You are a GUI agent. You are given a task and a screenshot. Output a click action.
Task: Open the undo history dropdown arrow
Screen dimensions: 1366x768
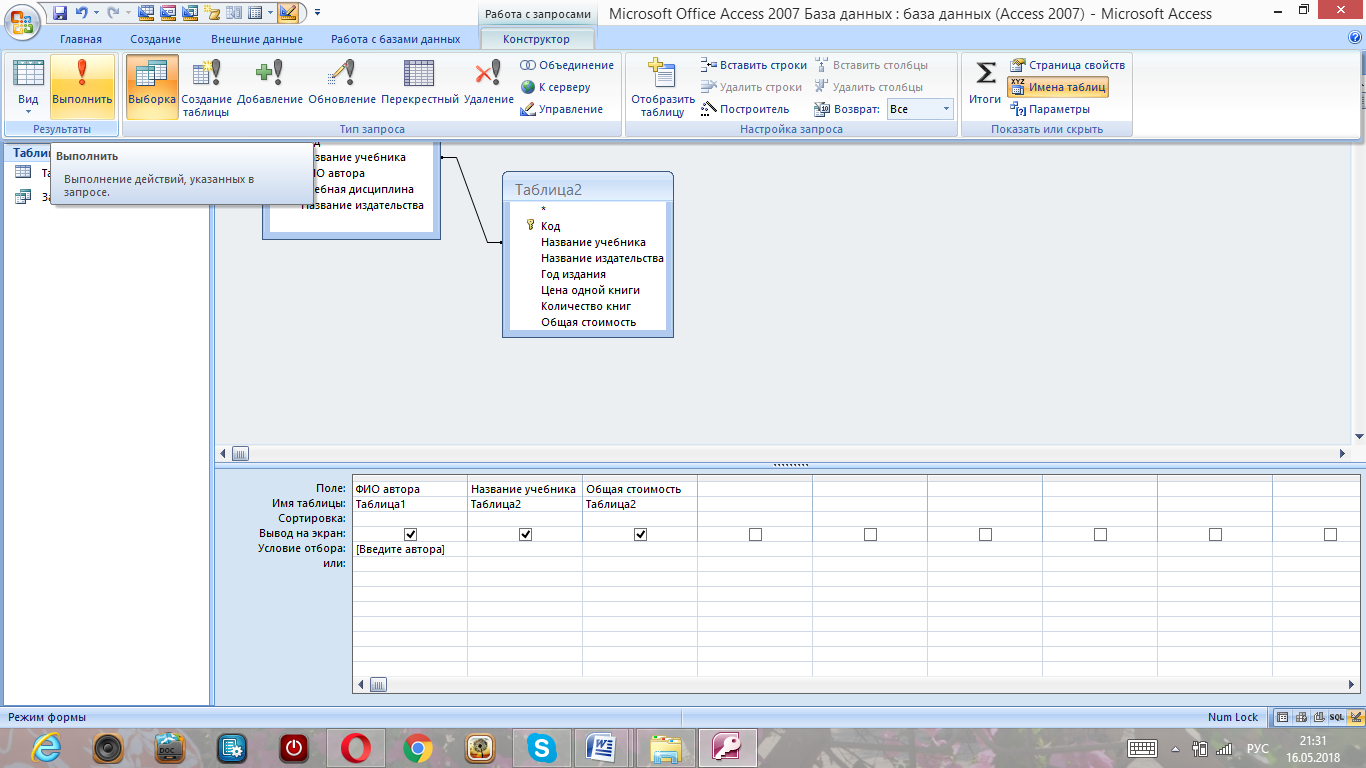96,13
